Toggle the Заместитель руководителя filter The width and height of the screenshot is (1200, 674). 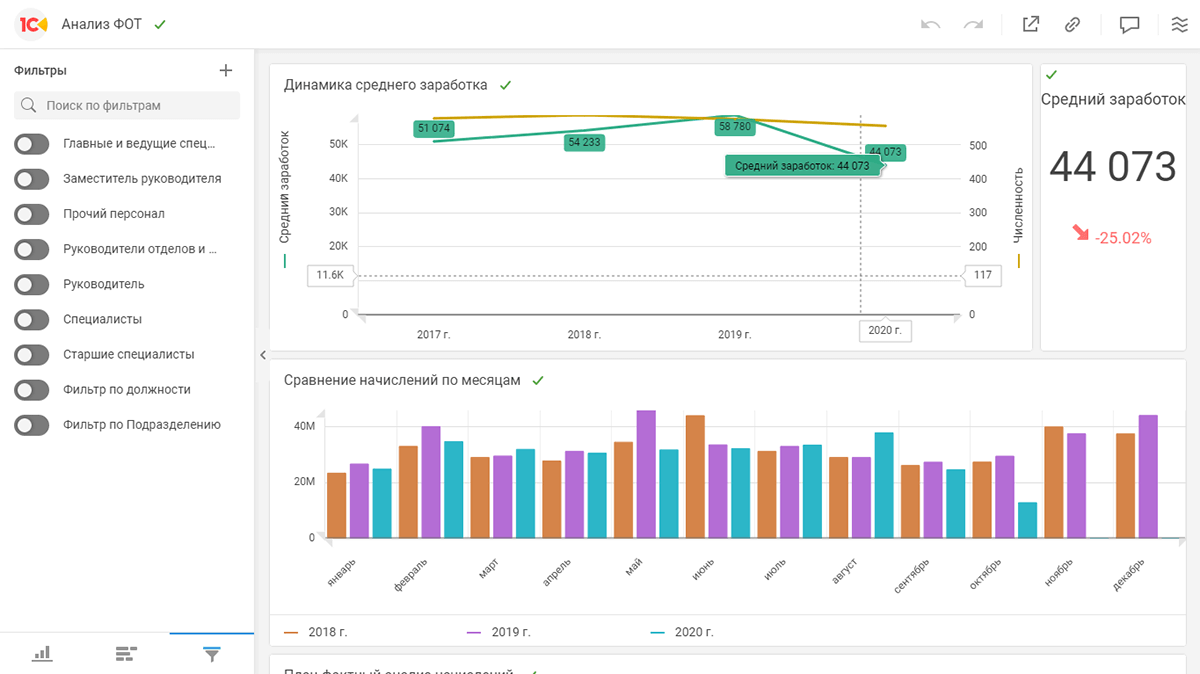tap(32, 179)
